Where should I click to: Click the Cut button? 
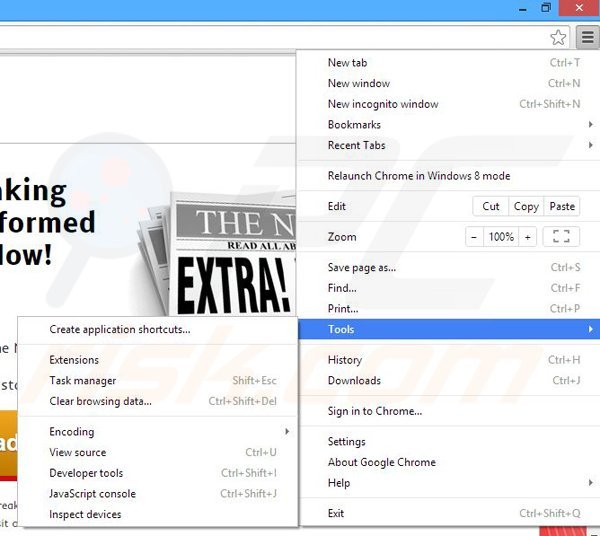(491, 206)
